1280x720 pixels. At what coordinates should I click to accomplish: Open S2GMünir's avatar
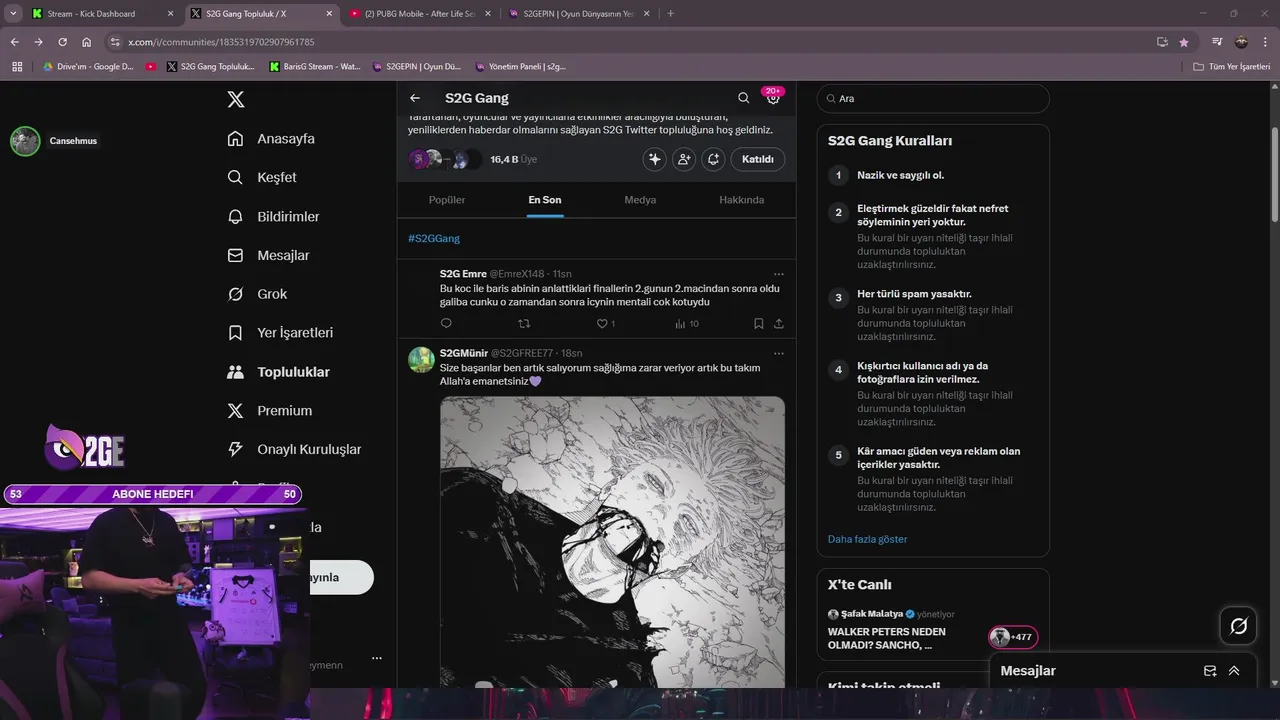[x=421, y=360]
